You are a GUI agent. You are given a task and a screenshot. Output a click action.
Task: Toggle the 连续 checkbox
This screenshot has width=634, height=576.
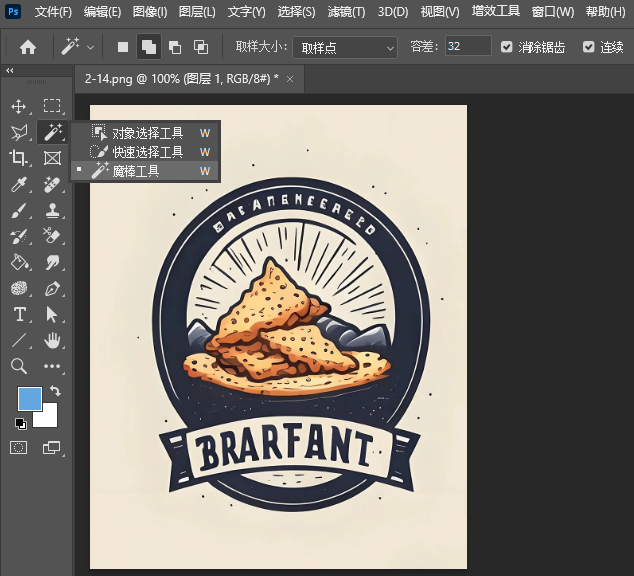(588, 47)
